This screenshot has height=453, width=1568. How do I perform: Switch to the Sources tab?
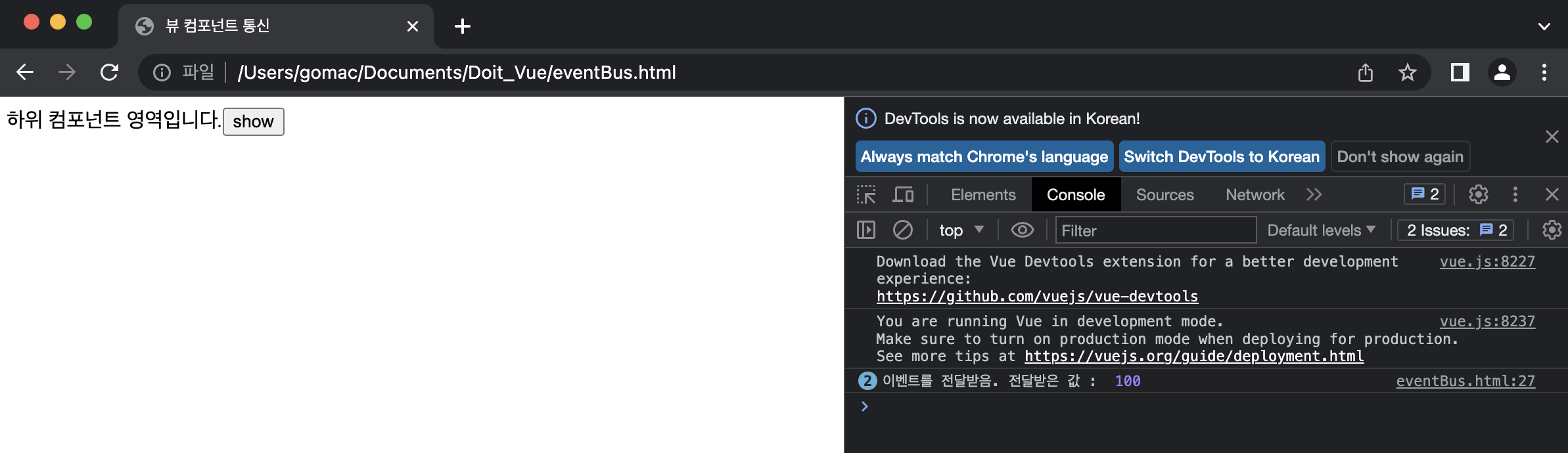(x=1165, y=194)
